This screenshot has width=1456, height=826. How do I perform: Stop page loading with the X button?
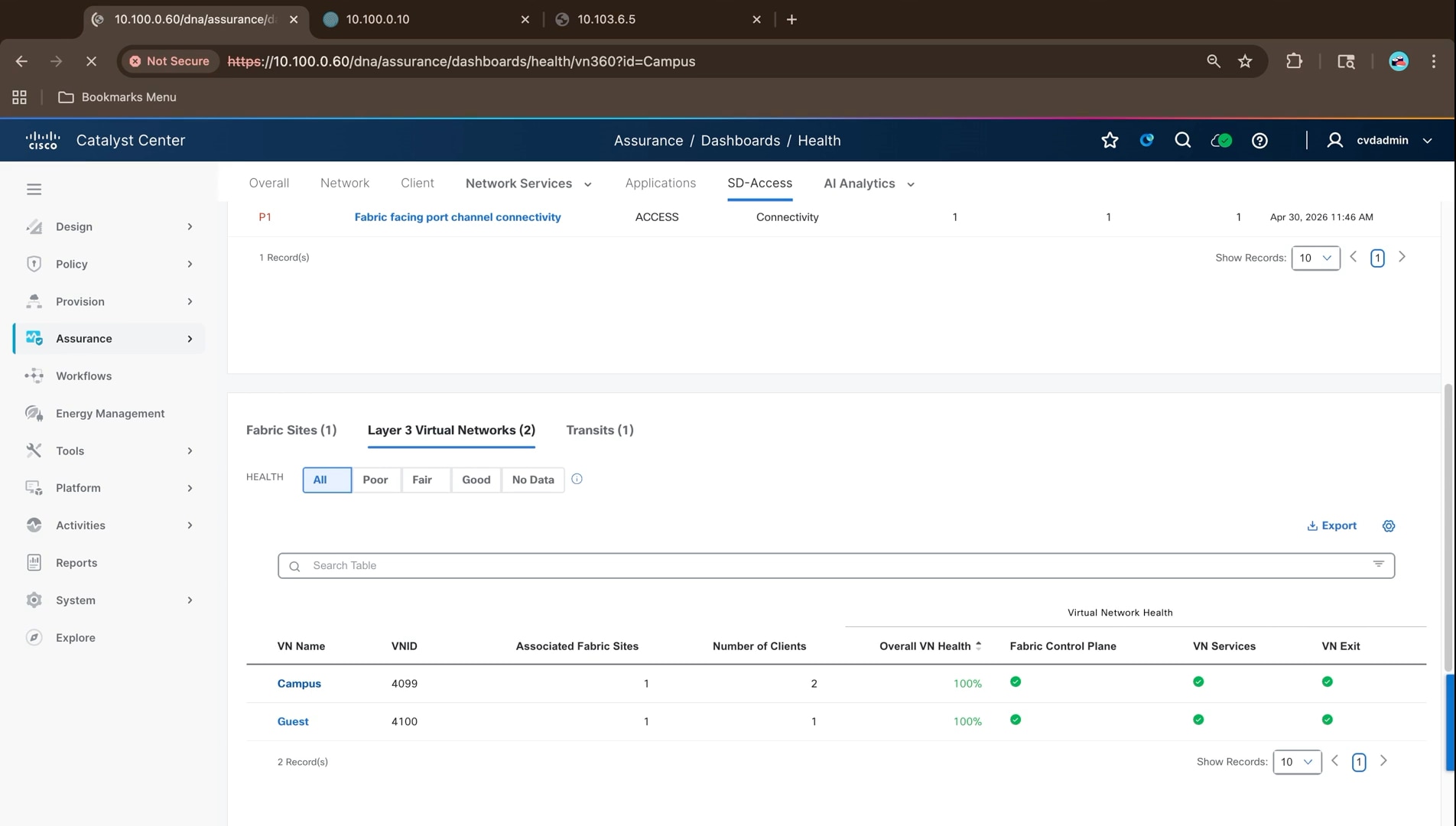click(x=91, y=61)
